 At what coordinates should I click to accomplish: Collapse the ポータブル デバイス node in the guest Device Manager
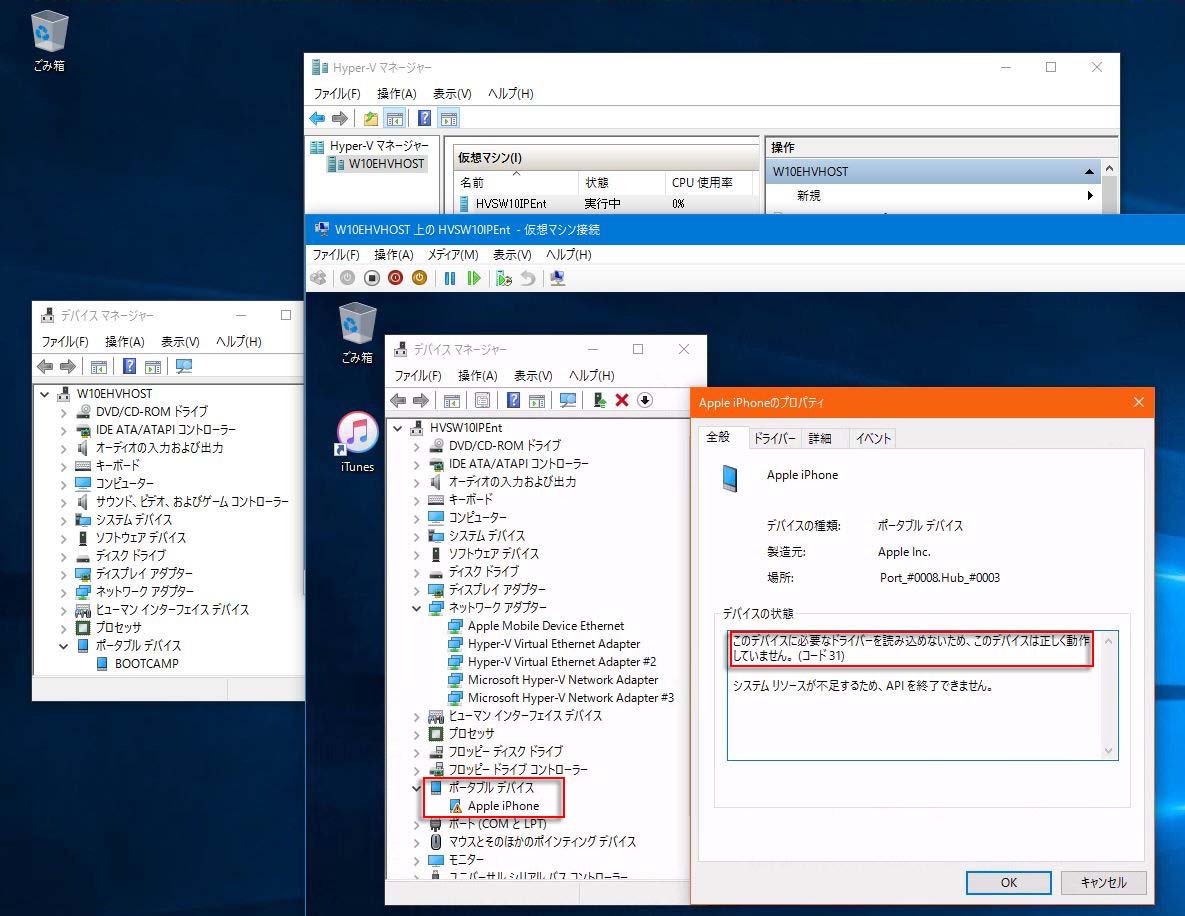[416, 788]
